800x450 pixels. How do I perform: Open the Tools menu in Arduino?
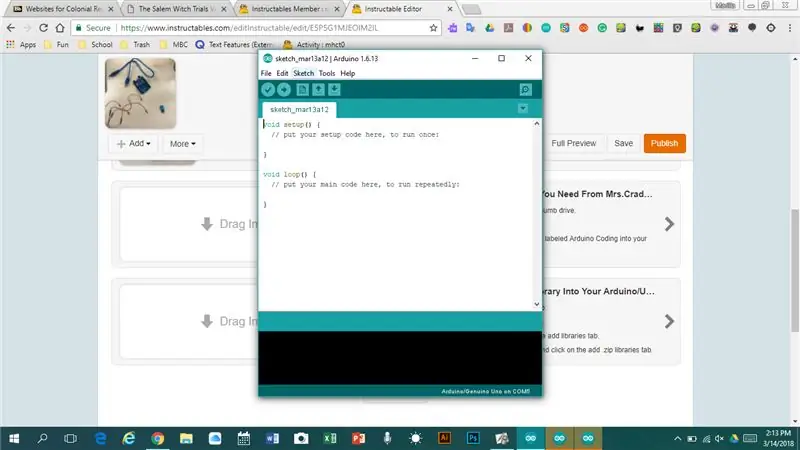coord(327,73)
